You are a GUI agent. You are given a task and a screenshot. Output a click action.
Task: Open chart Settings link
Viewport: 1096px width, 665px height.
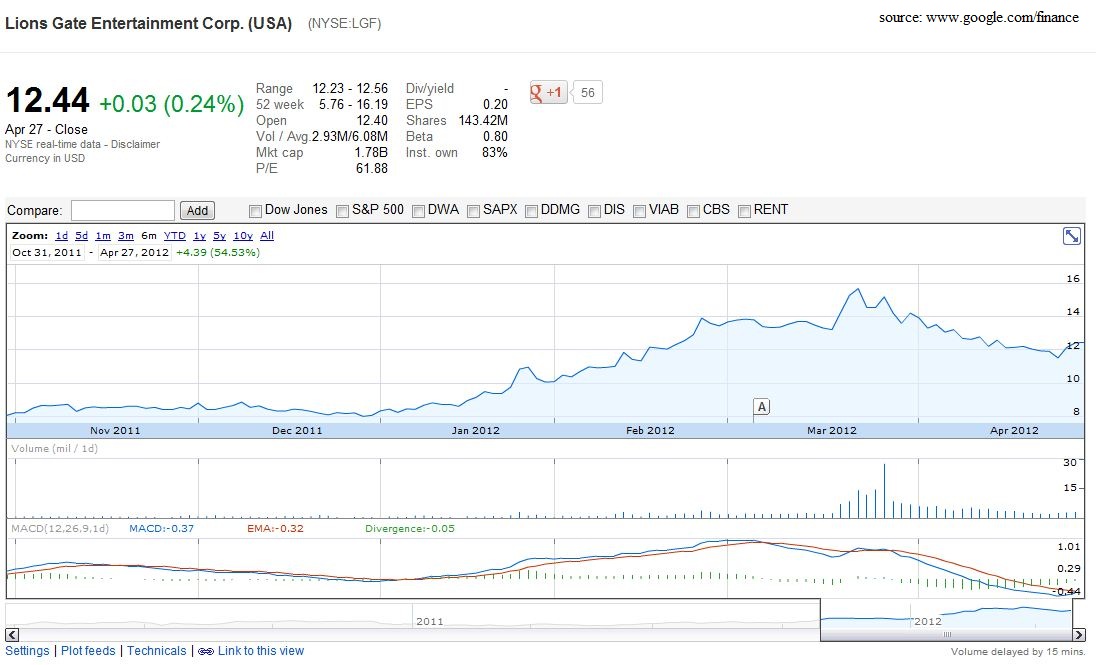click(x=27, y=651)
